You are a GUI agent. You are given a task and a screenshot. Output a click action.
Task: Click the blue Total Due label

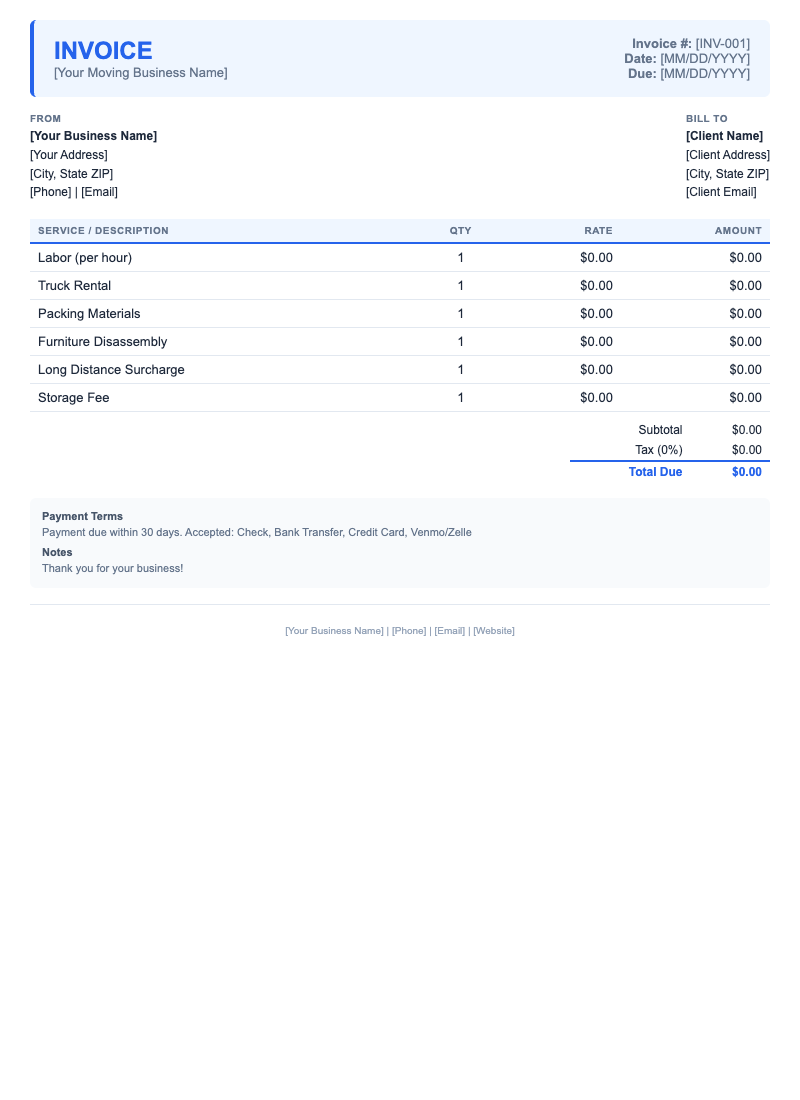(x=655, y=472)
